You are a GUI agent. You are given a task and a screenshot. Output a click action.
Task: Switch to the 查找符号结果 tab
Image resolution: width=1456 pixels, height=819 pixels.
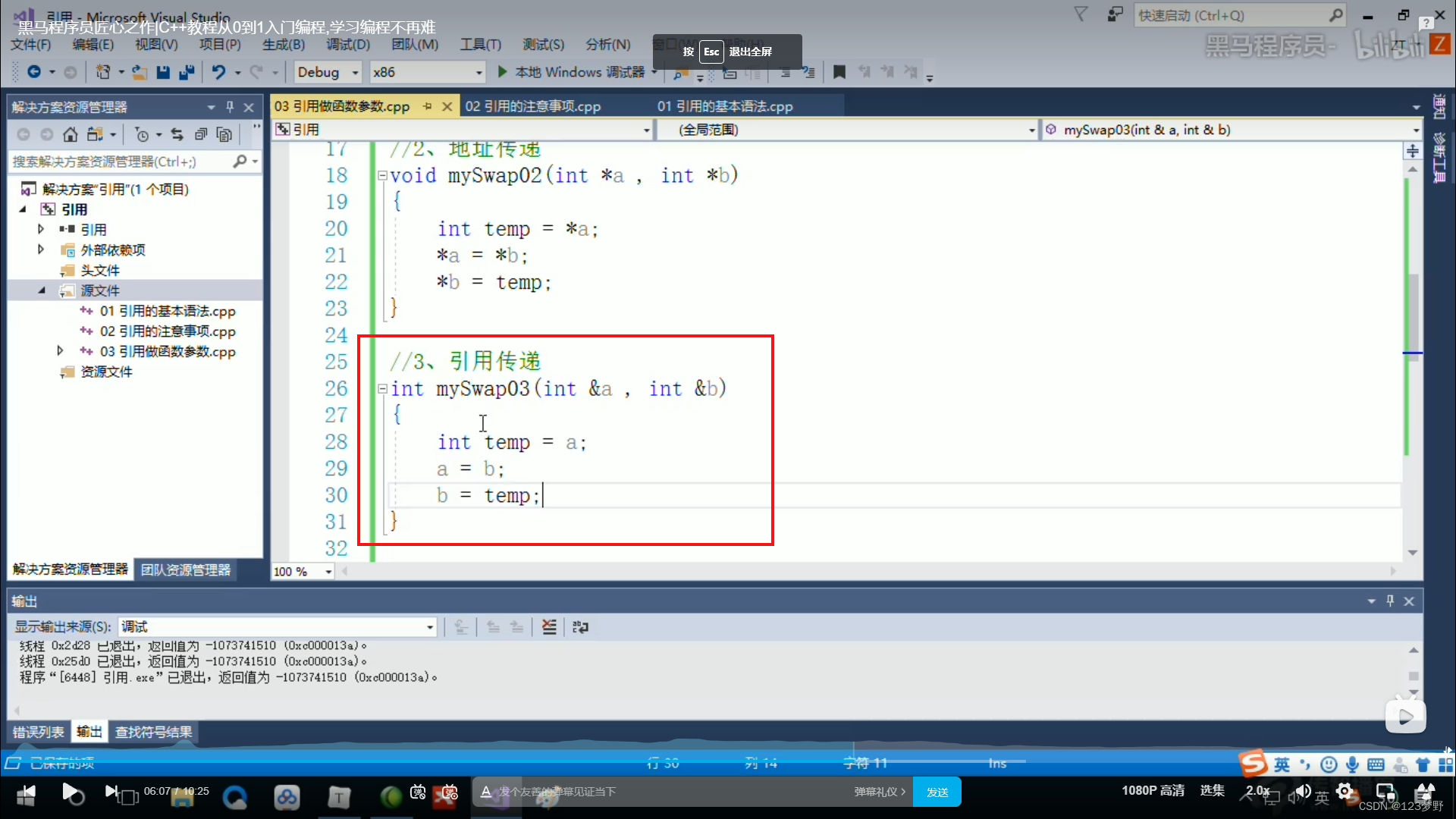click(153, 732)
